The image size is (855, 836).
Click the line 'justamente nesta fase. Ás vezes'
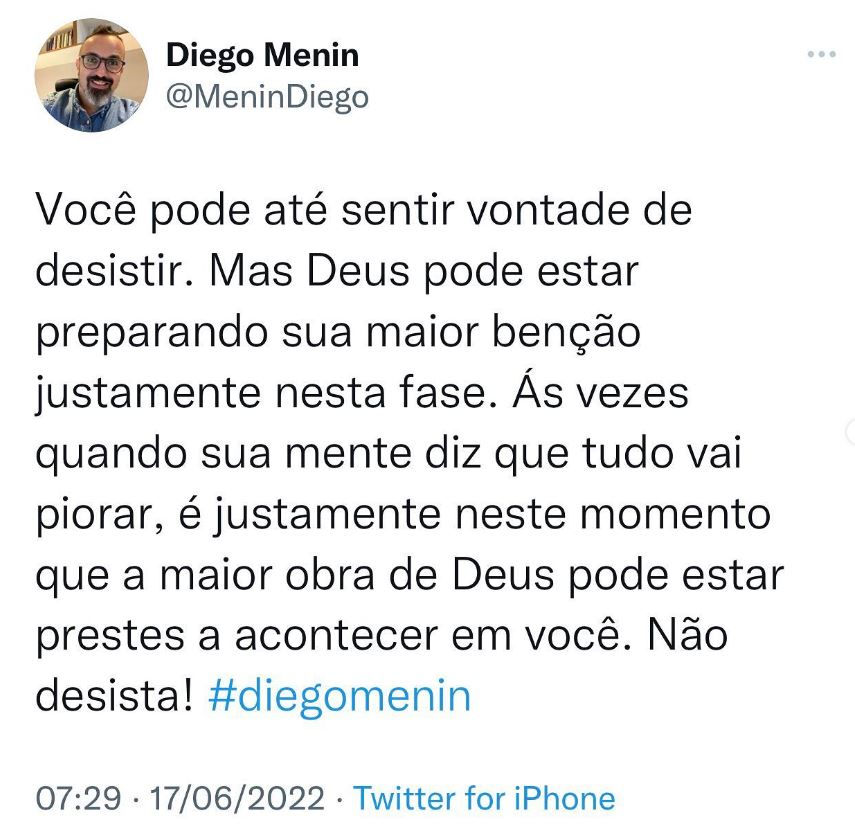pos(362,392)
